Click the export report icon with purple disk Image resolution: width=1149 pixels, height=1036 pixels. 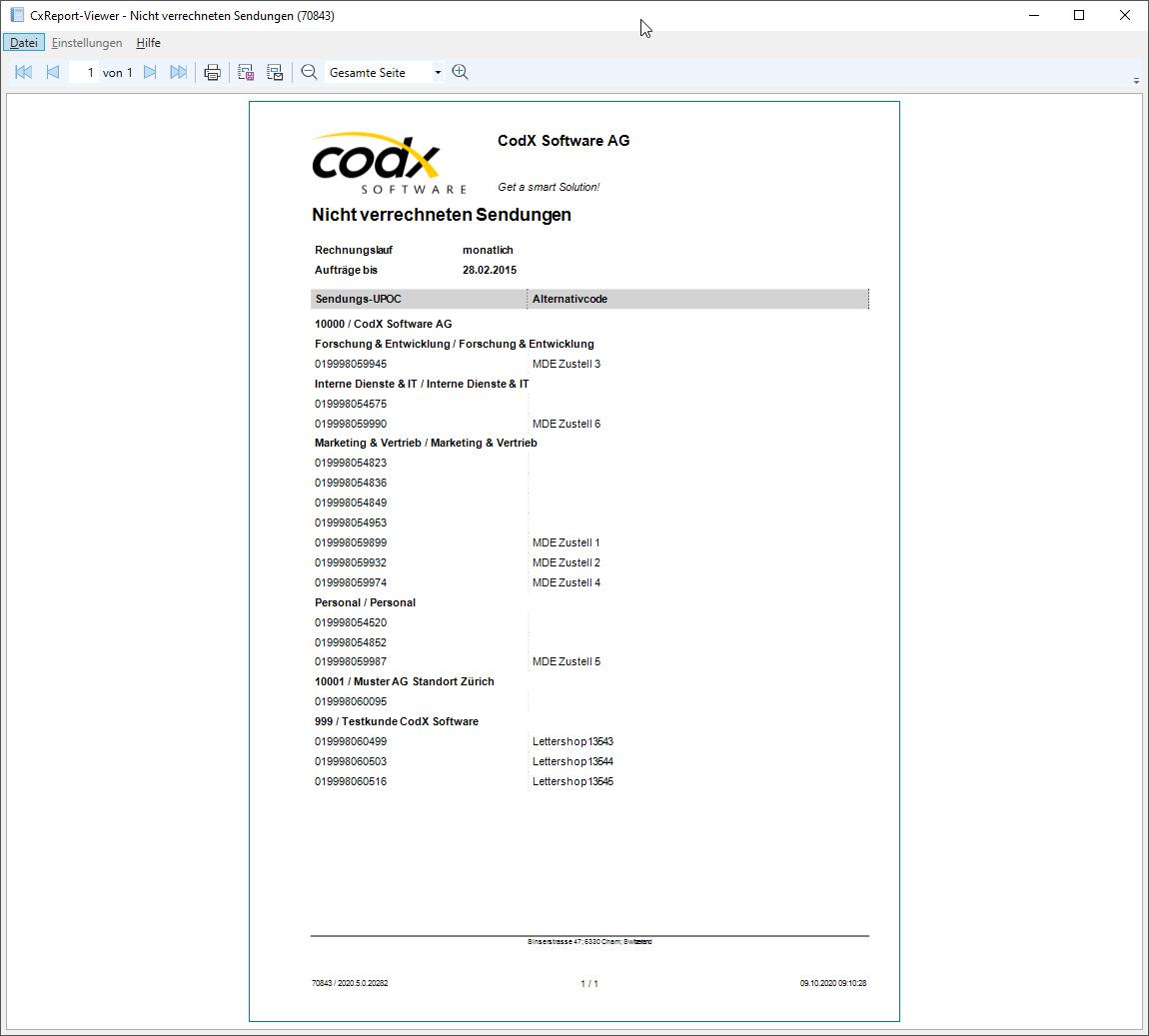coord(246,73)
